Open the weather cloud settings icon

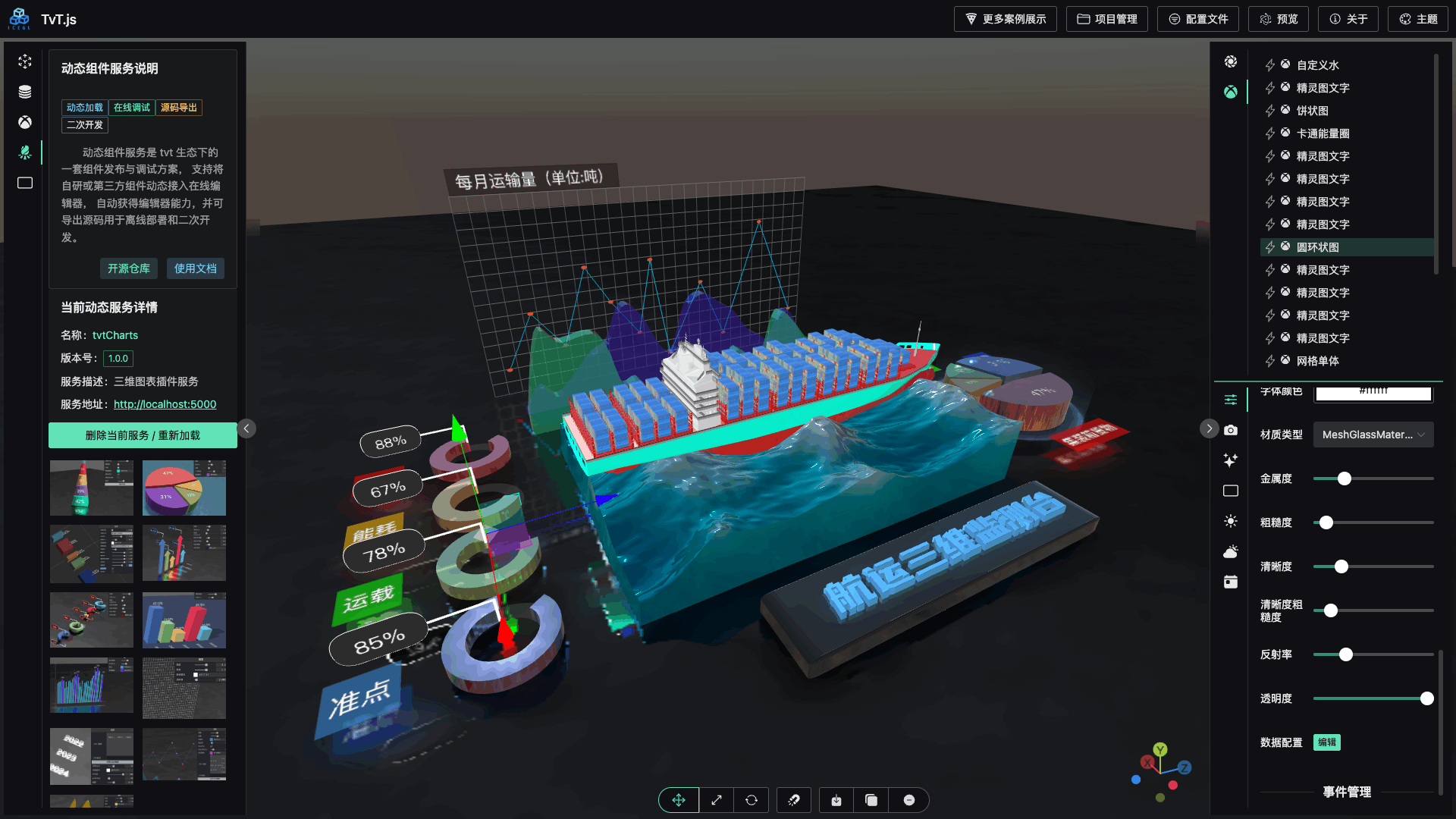click(1231, 551)
